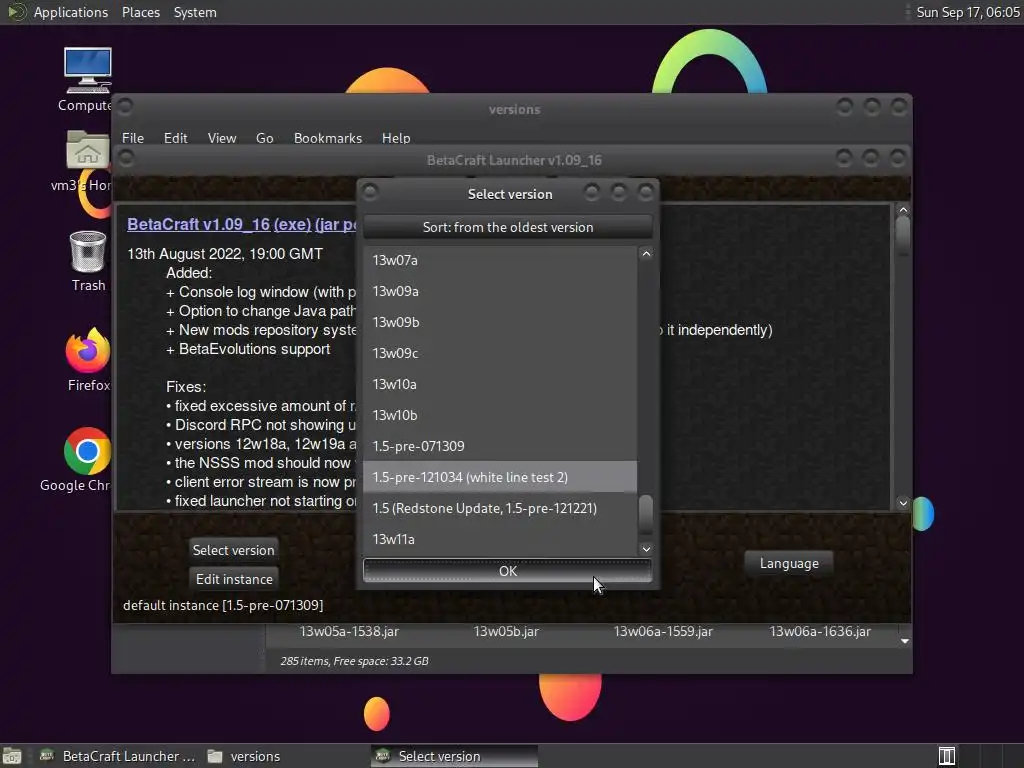Select 1.5-pre-121034 (white line test 2)
Screen dimensions: 1024x768
(x=500, y=477)
